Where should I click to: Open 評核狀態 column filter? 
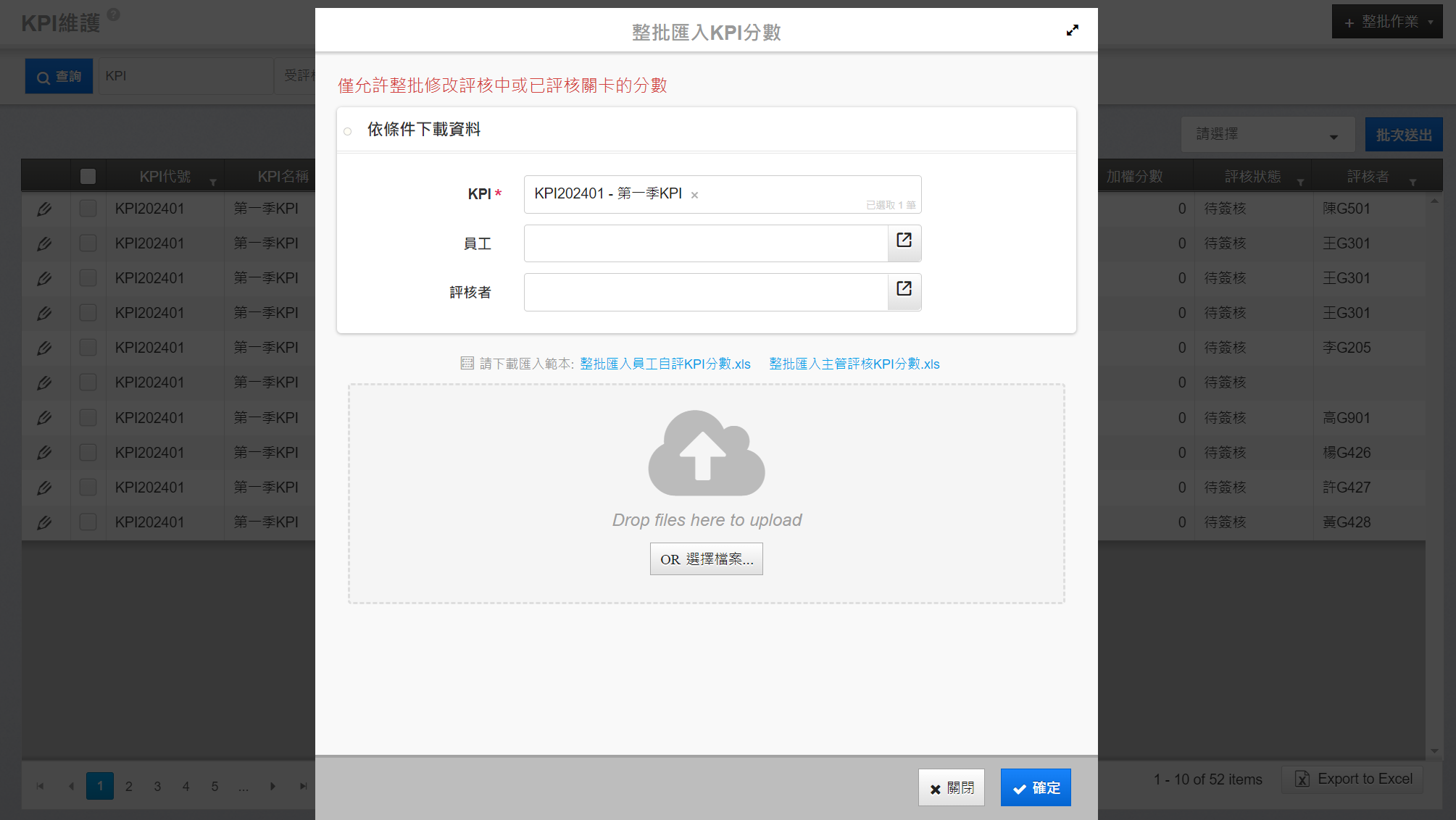pyautogui.click(x=1300, y=182)
